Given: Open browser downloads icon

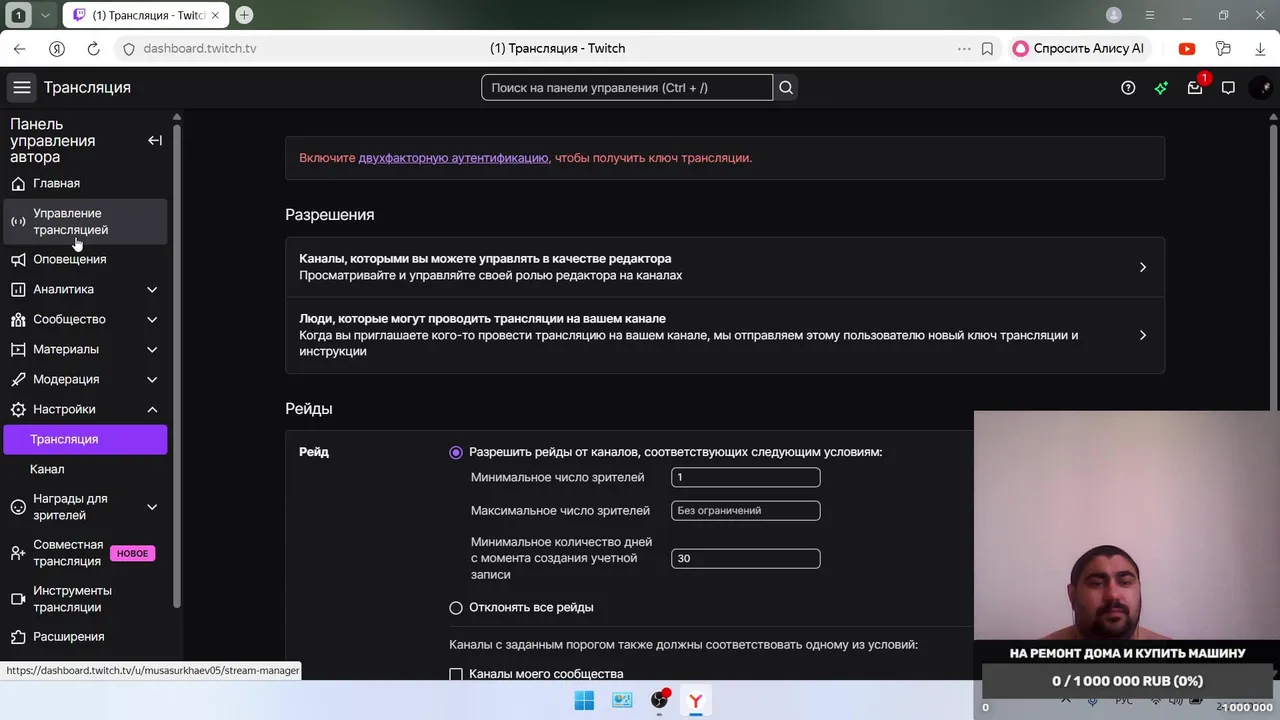Looking at the screenshot, I should tap(1260, 48).
